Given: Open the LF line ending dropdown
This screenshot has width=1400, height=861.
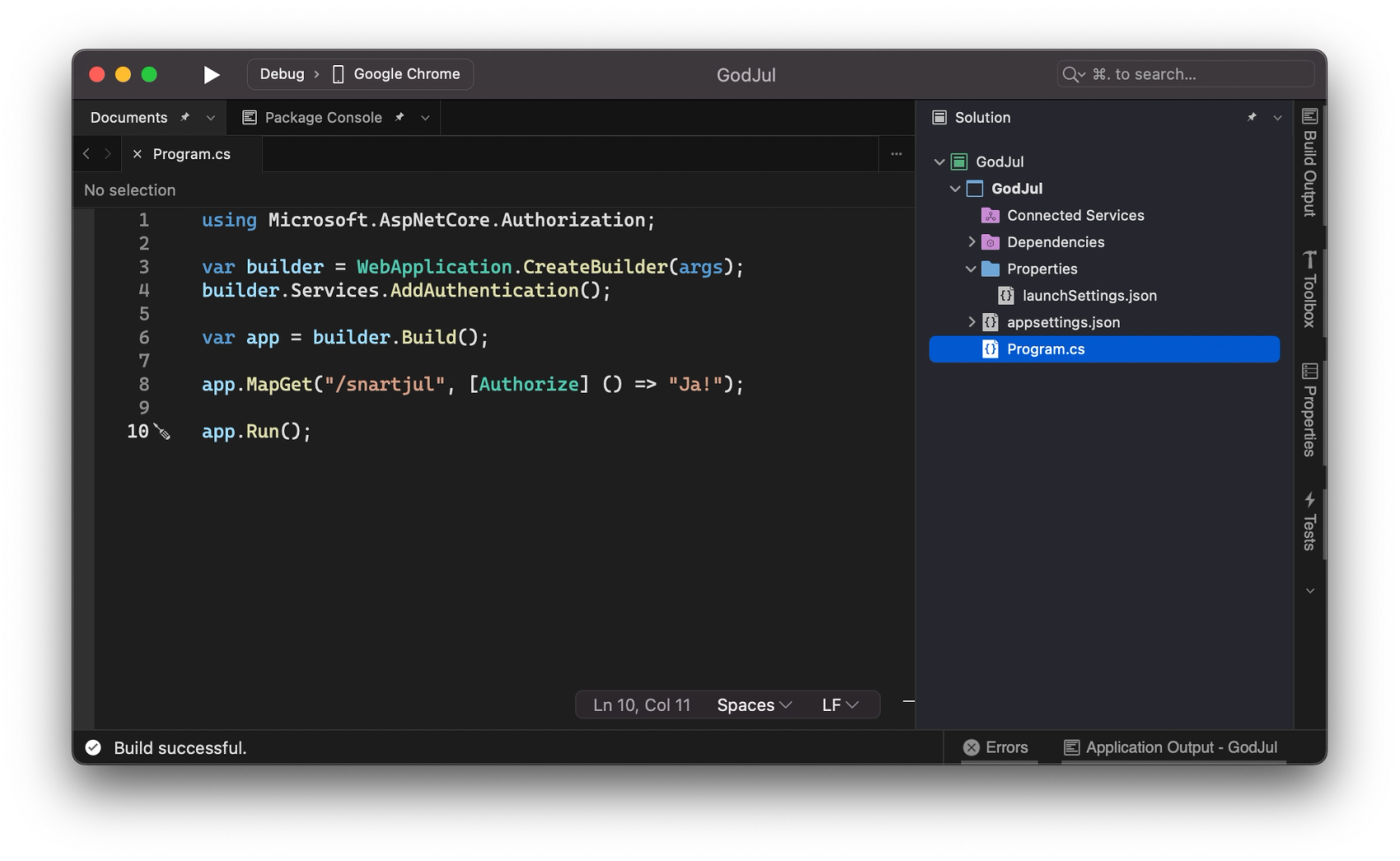Looking at the screenshot, I should pos(840,705).
